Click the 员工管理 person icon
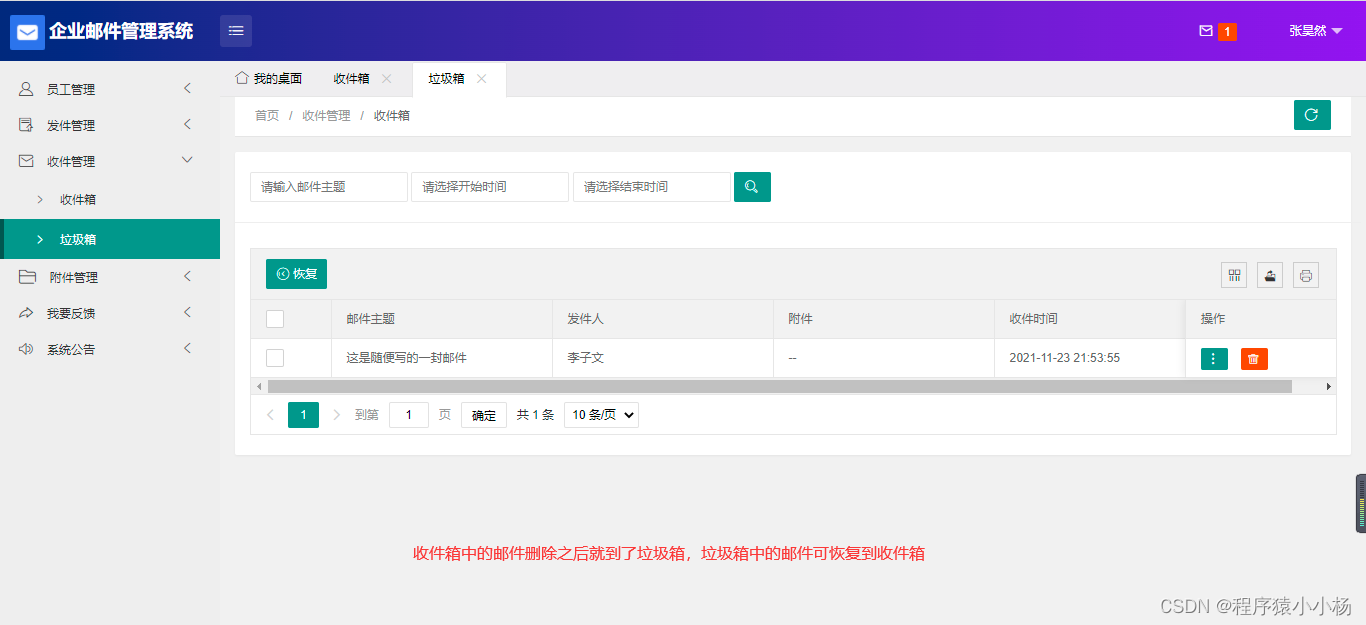Image resolution: width=1366 pixels, height=625 pixels. click(x=26, y=89)
